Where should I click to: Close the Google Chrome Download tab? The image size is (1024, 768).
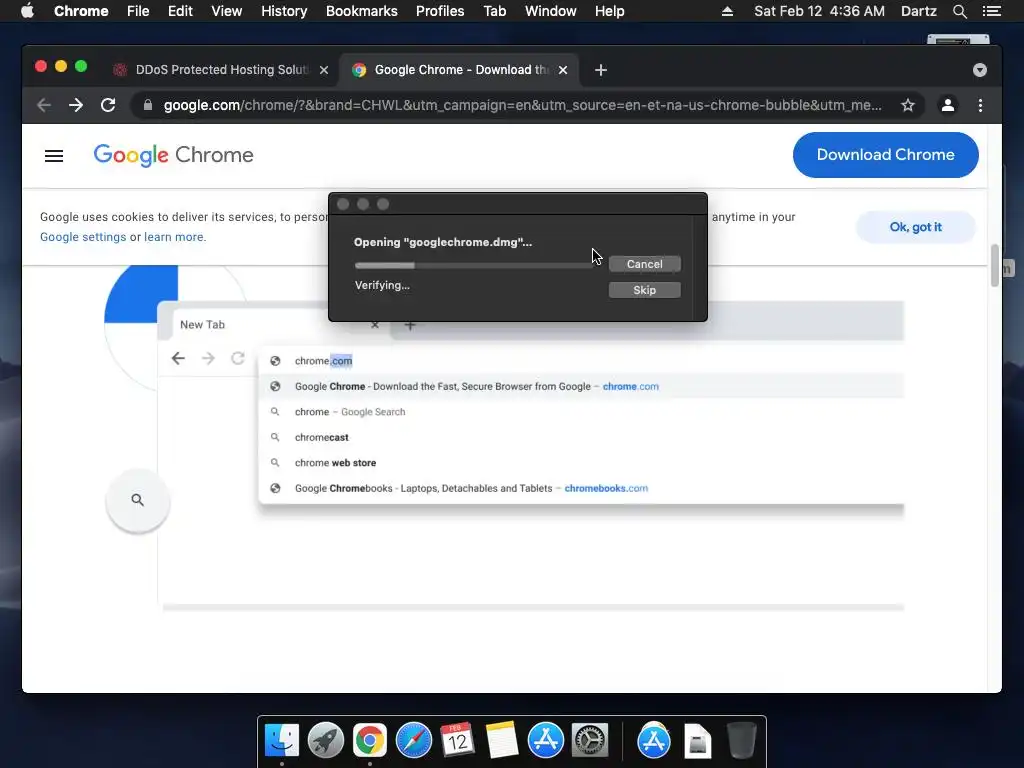pyautogui.click(x=563, y=70)
